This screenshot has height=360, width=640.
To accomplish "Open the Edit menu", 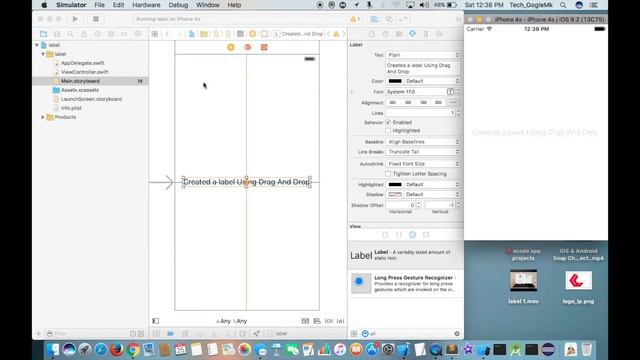I will (118, 5).
